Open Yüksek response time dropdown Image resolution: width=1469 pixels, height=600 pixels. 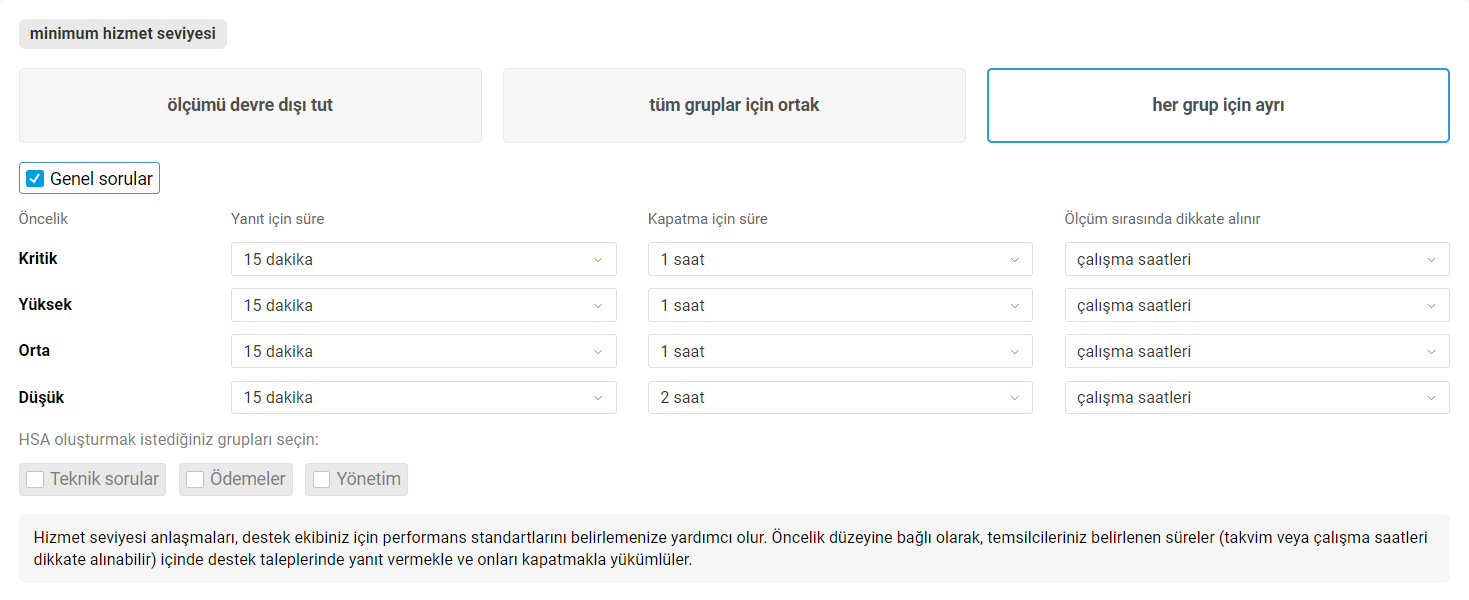pos(424,305)
